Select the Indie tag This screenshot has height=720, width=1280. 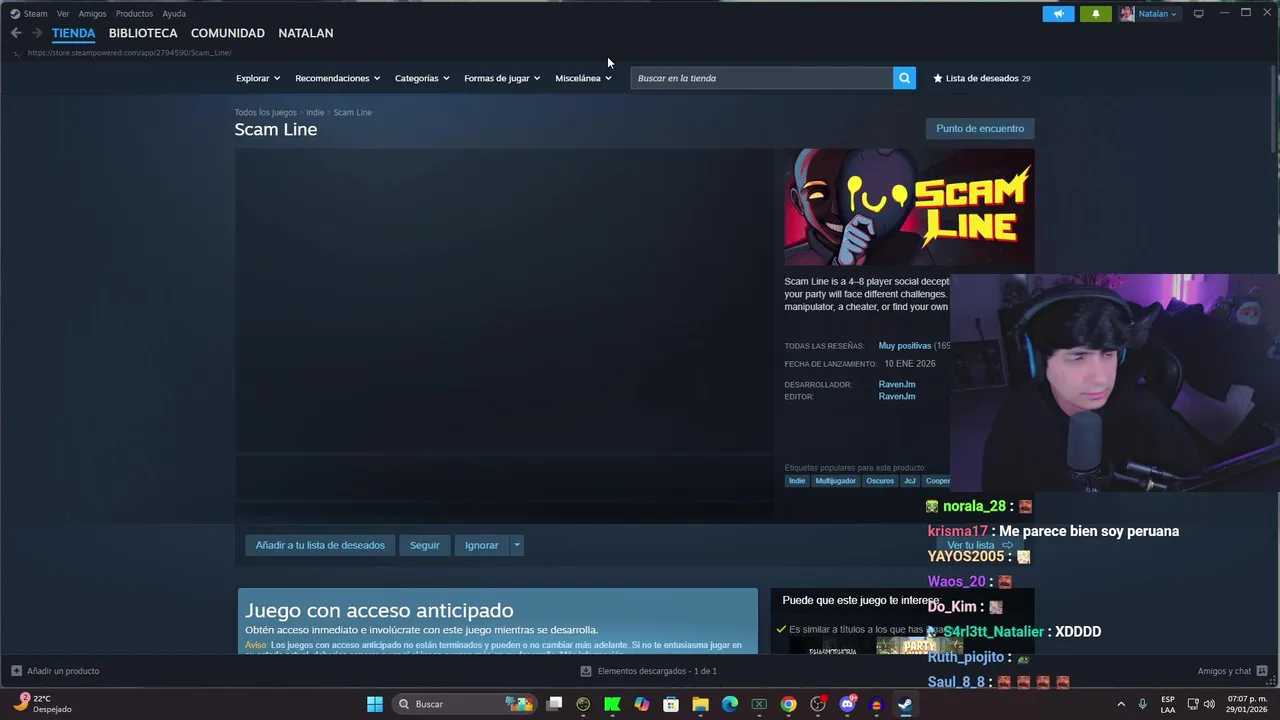tap(797, 481)
